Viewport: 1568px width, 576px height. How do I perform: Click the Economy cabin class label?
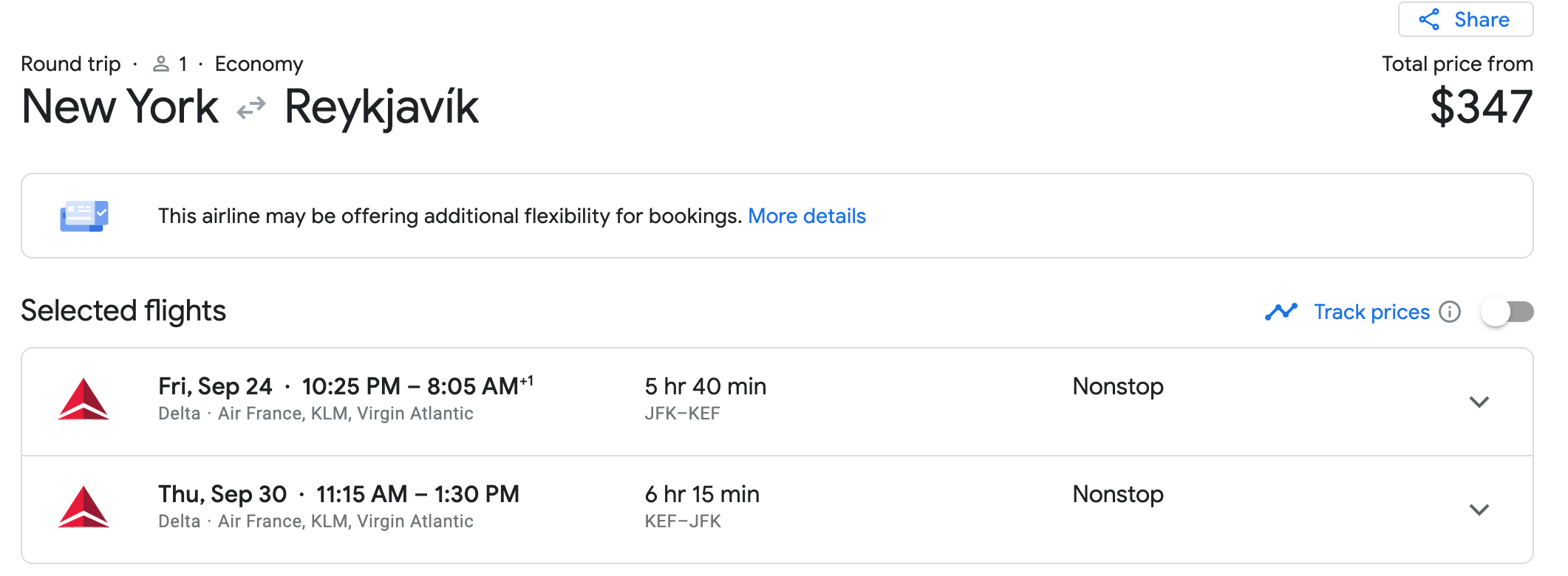pyautogui.click(x=259, y=64)
